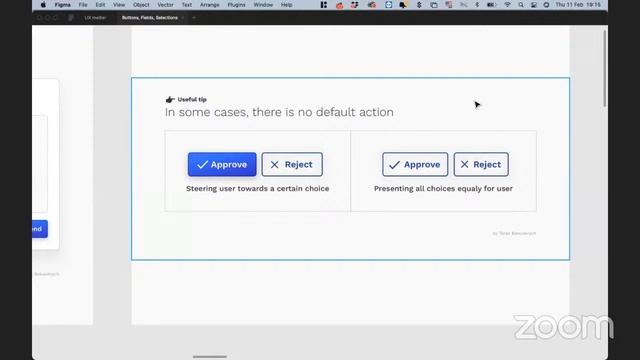Click the red tomato timer menu bar icon
This screenshot has height=360, width=640.
[339, 5]
